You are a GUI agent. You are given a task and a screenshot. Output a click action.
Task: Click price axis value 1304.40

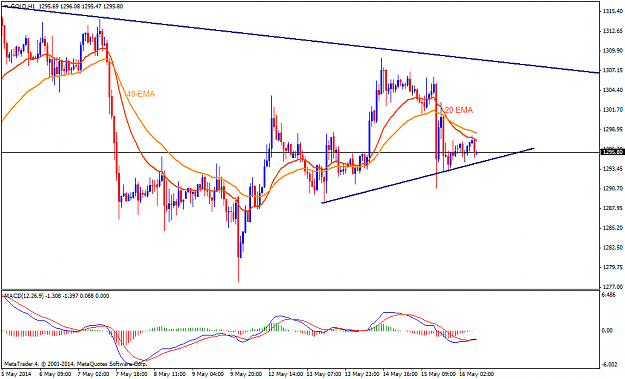coord(613,90)
